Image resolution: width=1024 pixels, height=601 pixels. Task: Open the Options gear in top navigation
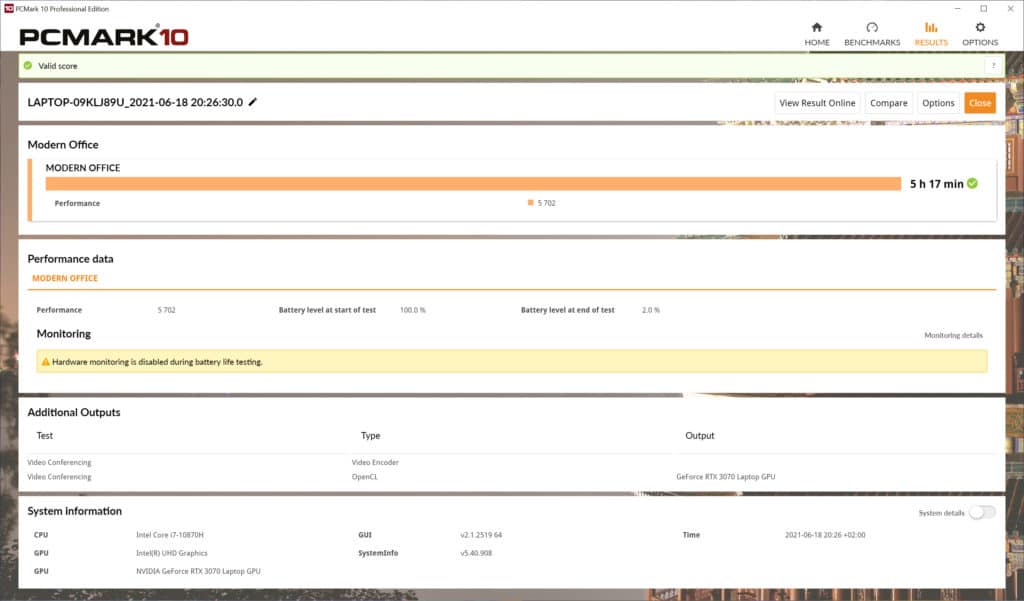coord(980,34)
